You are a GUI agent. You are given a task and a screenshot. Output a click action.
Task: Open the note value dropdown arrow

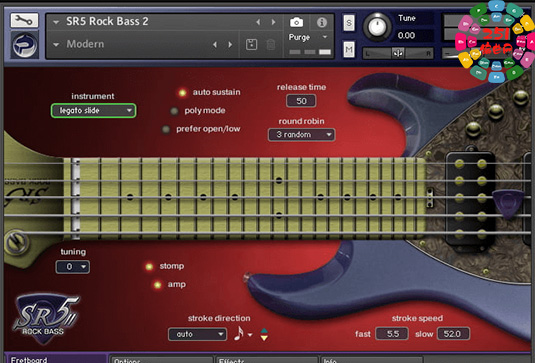coord(250,335)
